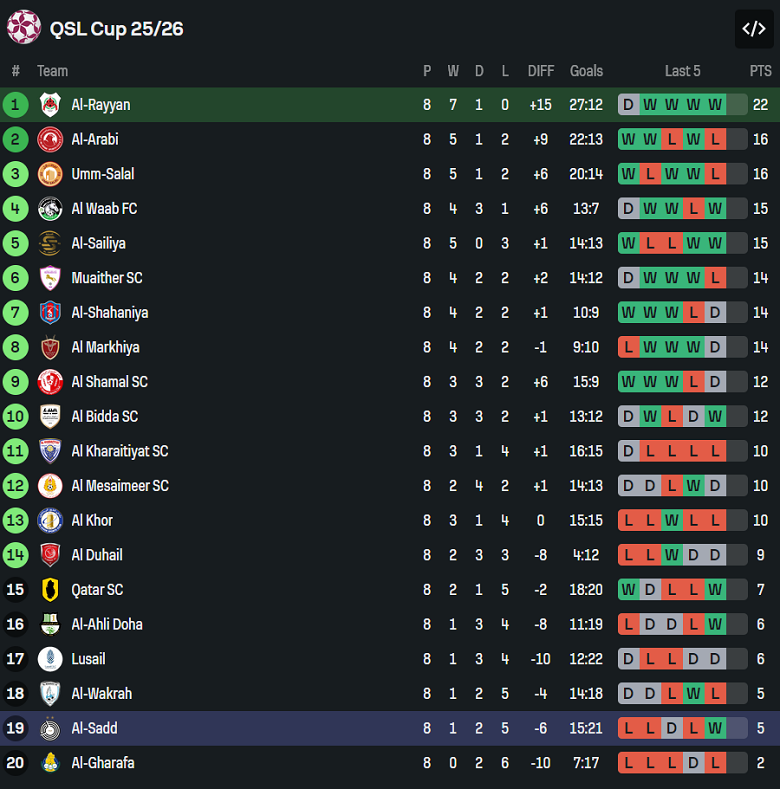Click the Last 5 column header
The width and height of the screenshot is (780, 789).
tap(682, 71)
